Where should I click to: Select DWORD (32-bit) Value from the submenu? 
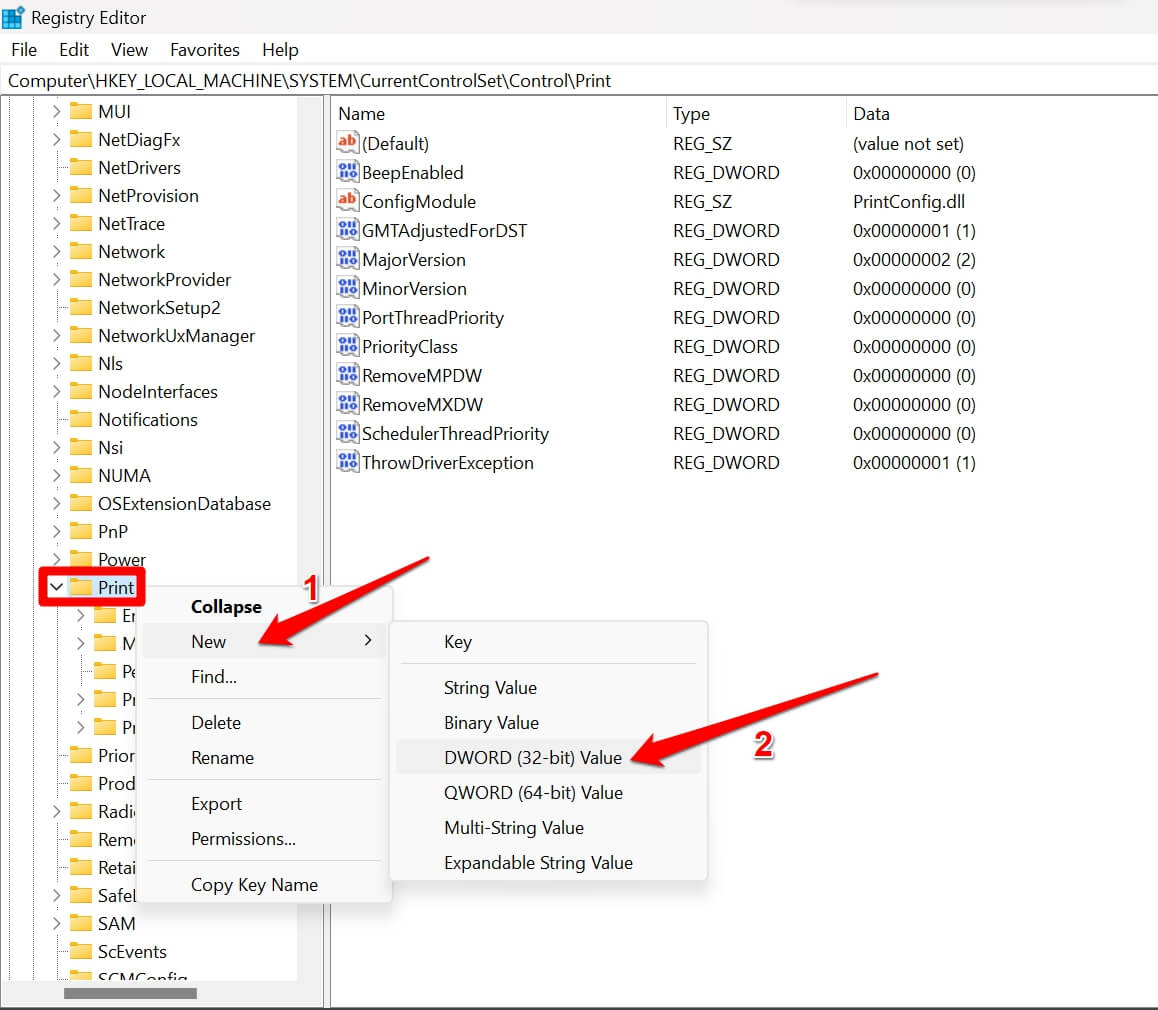coord(533,757)
